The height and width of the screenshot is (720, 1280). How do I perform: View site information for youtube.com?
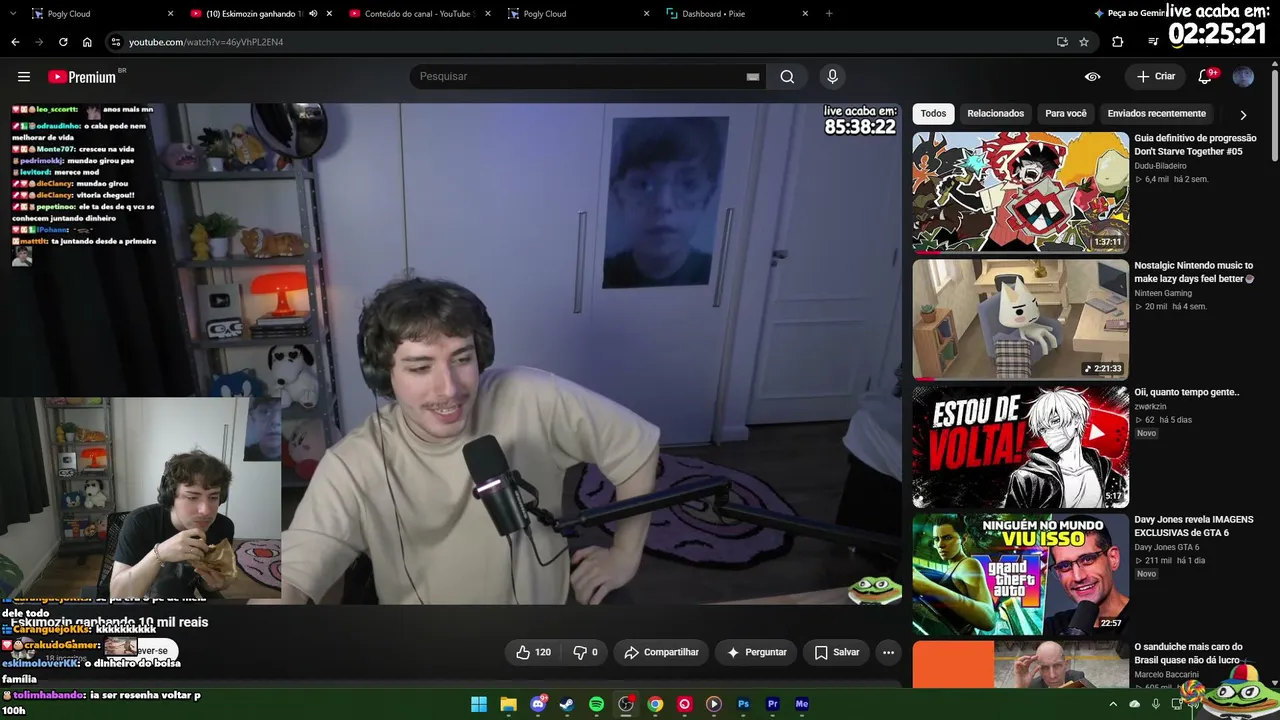click(x=116, y=42)
